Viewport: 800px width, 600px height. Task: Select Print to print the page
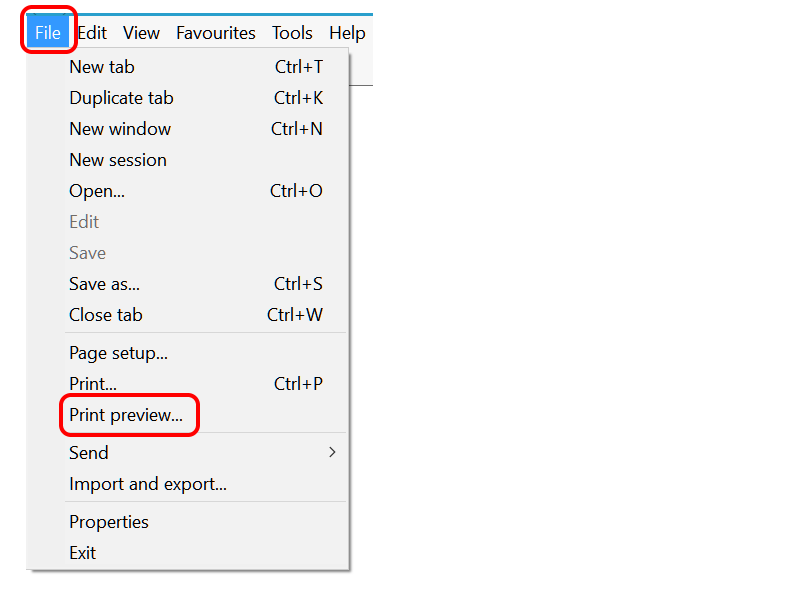92,383
